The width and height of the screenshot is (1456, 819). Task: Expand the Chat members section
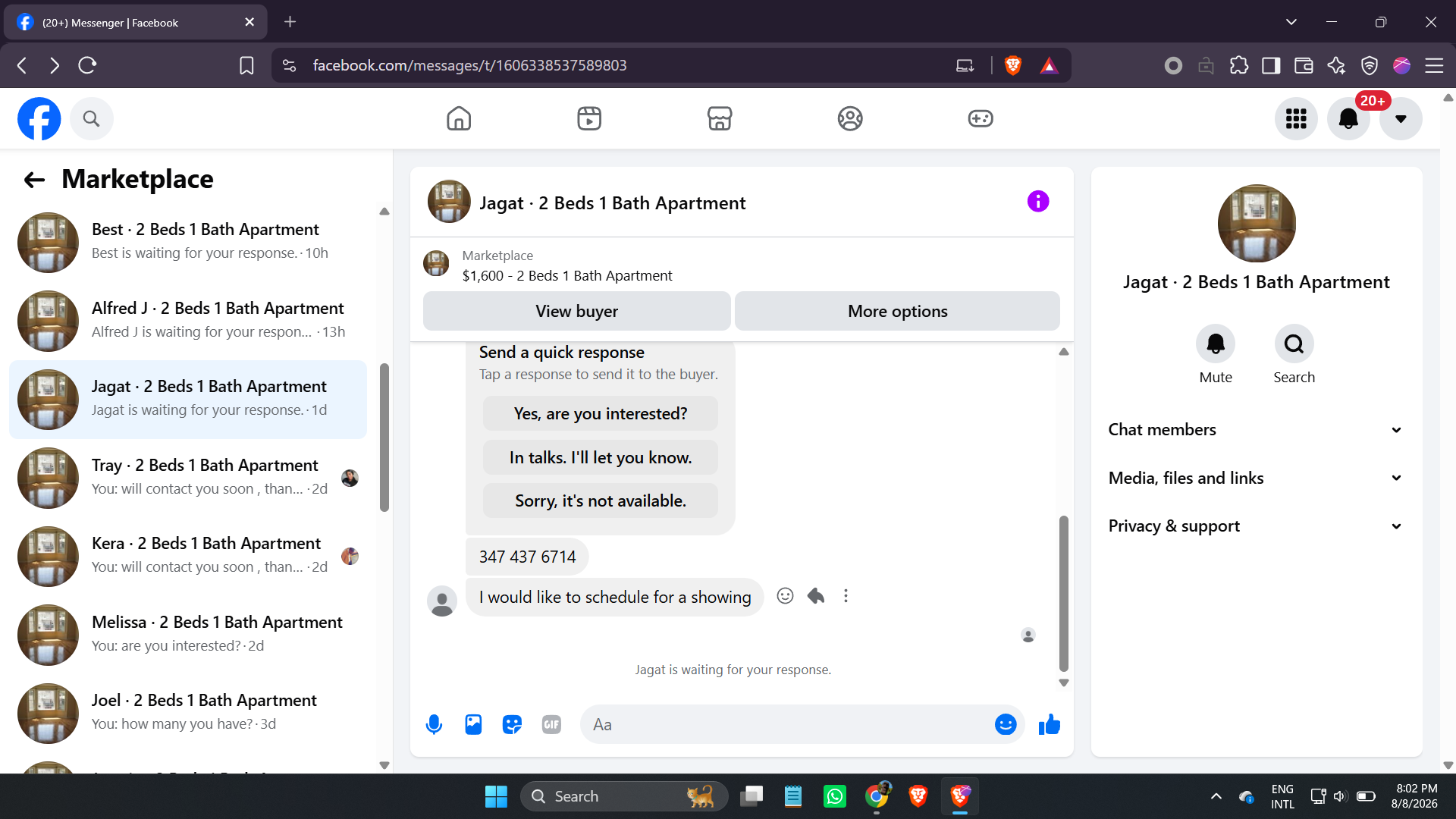click(1256, 430)
